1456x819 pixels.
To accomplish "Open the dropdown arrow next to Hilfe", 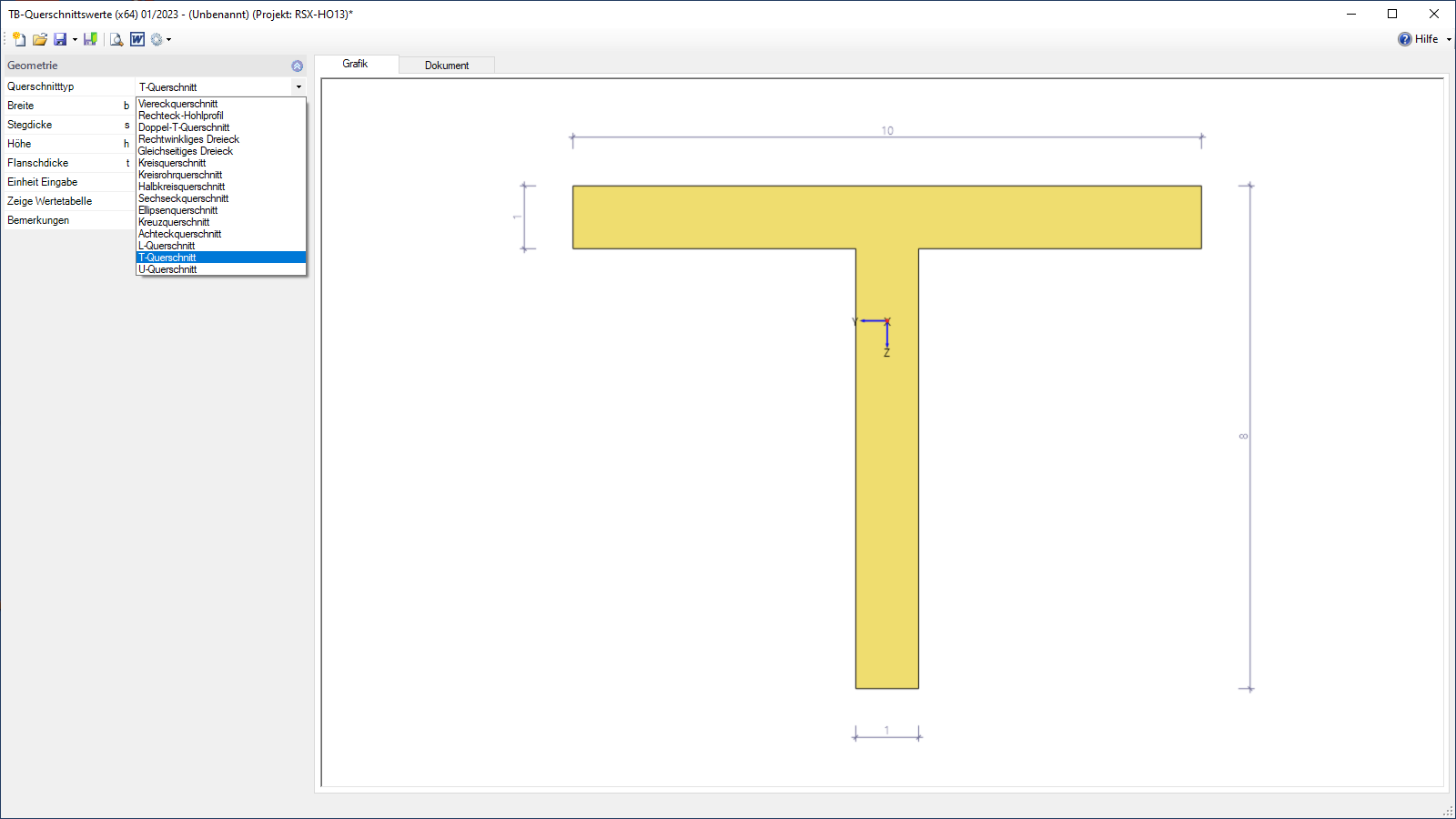I will click(x=1449, y=39).
